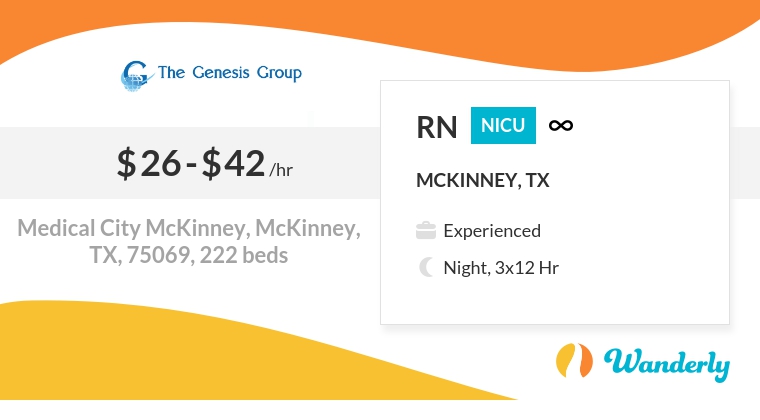Click the RN job title text
The image size is (760, 420).
[437, 126]
